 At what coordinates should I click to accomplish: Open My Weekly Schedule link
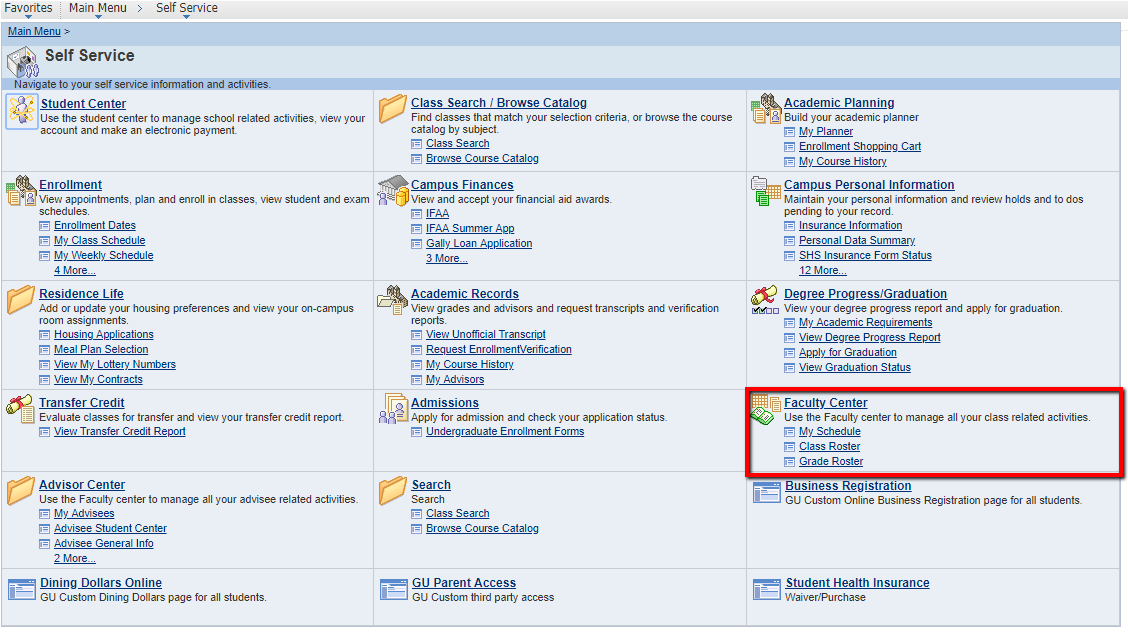click(x=104, y=255)
